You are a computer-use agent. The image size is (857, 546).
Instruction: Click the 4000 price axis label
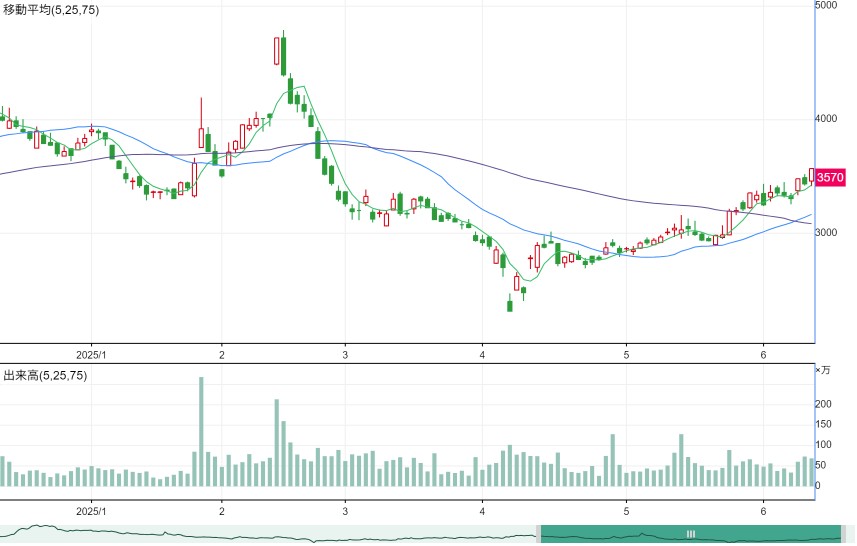826,119
